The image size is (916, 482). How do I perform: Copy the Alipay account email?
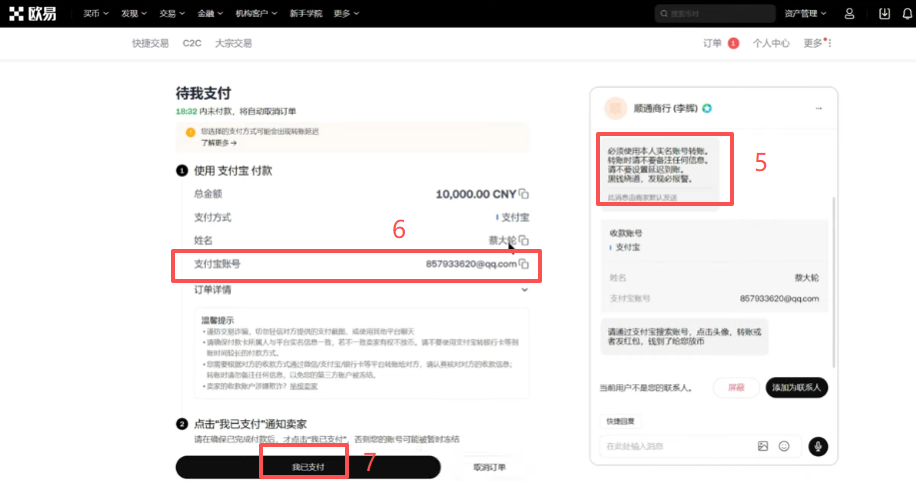coord(524,264)
